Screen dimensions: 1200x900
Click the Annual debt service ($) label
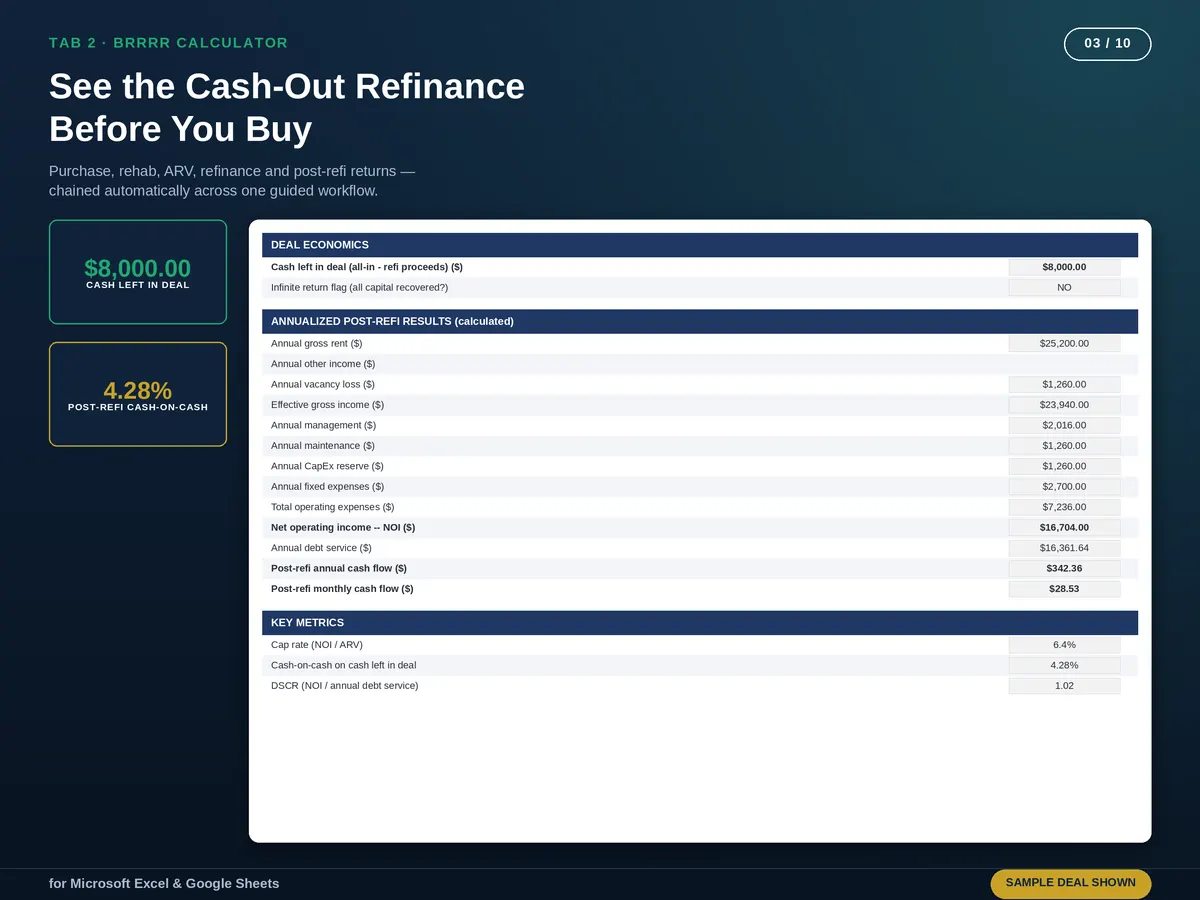click(321, 548)
